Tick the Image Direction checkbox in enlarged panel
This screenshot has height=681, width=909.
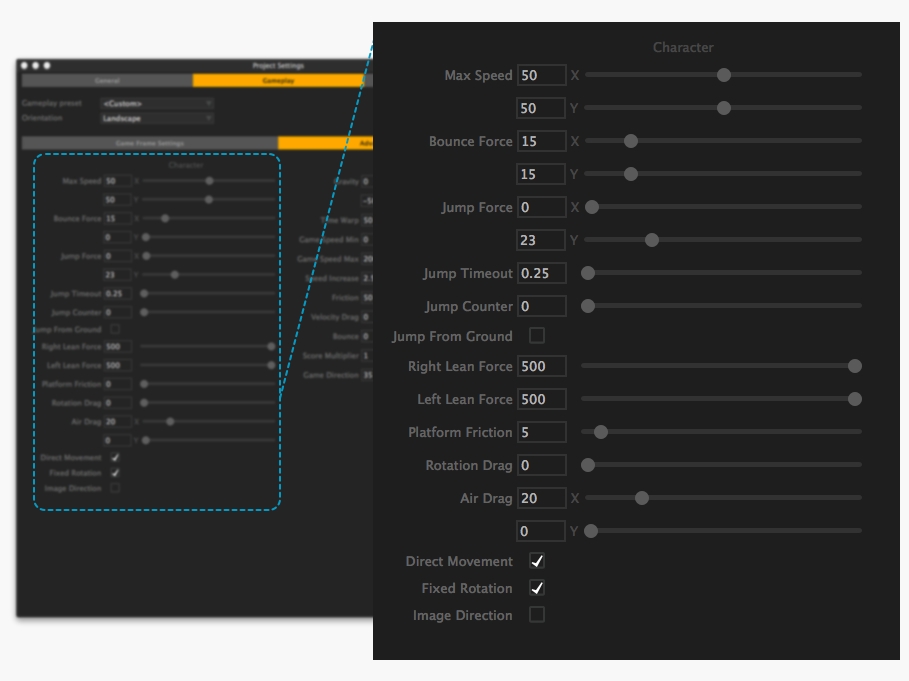pos(537,615)
